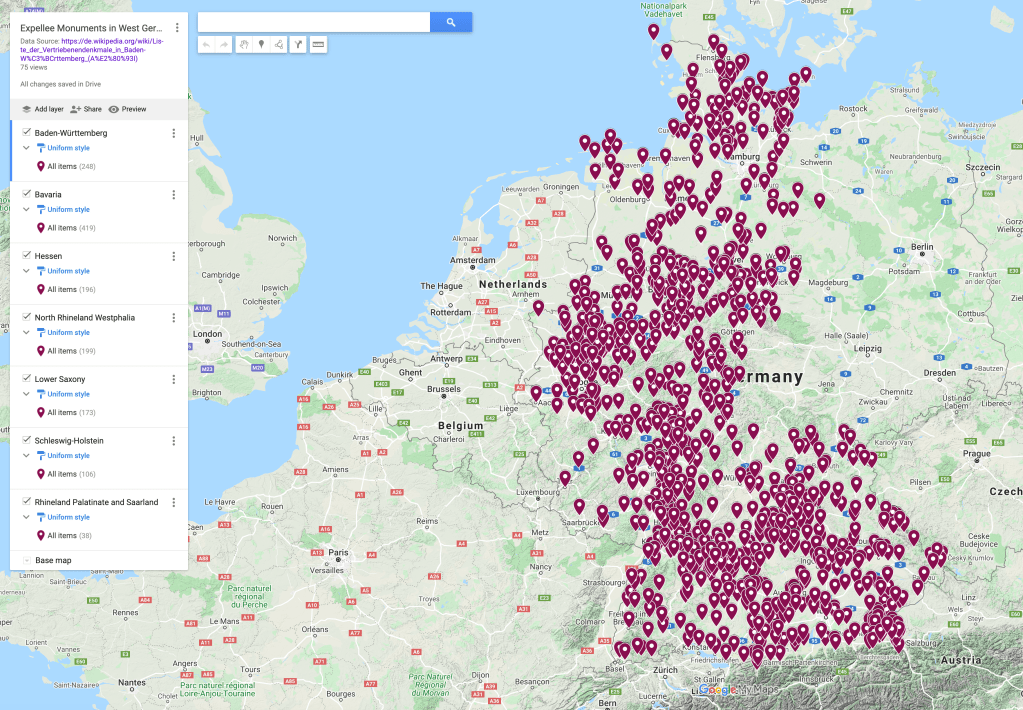Open North Rhineland Westphalia layer options menu
The height and width of the screenshot is (710, 1023).
pos(174,318)
